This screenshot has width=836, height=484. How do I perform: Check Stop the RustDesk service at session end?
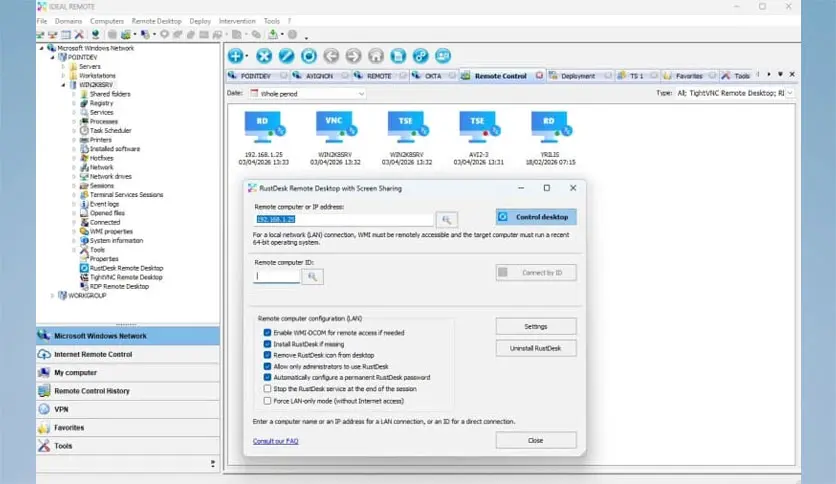coord(267,389)
